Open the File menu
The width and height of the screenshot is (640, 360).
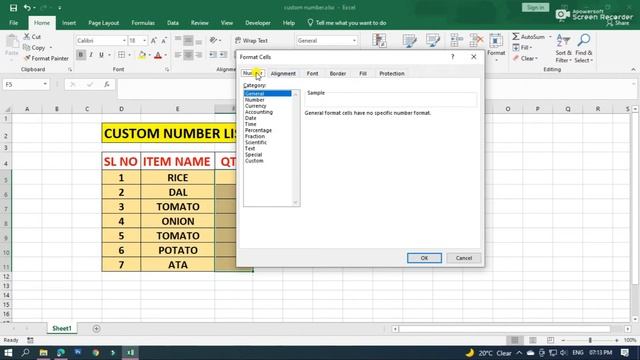pyautogui.click(x=13, y=23)
